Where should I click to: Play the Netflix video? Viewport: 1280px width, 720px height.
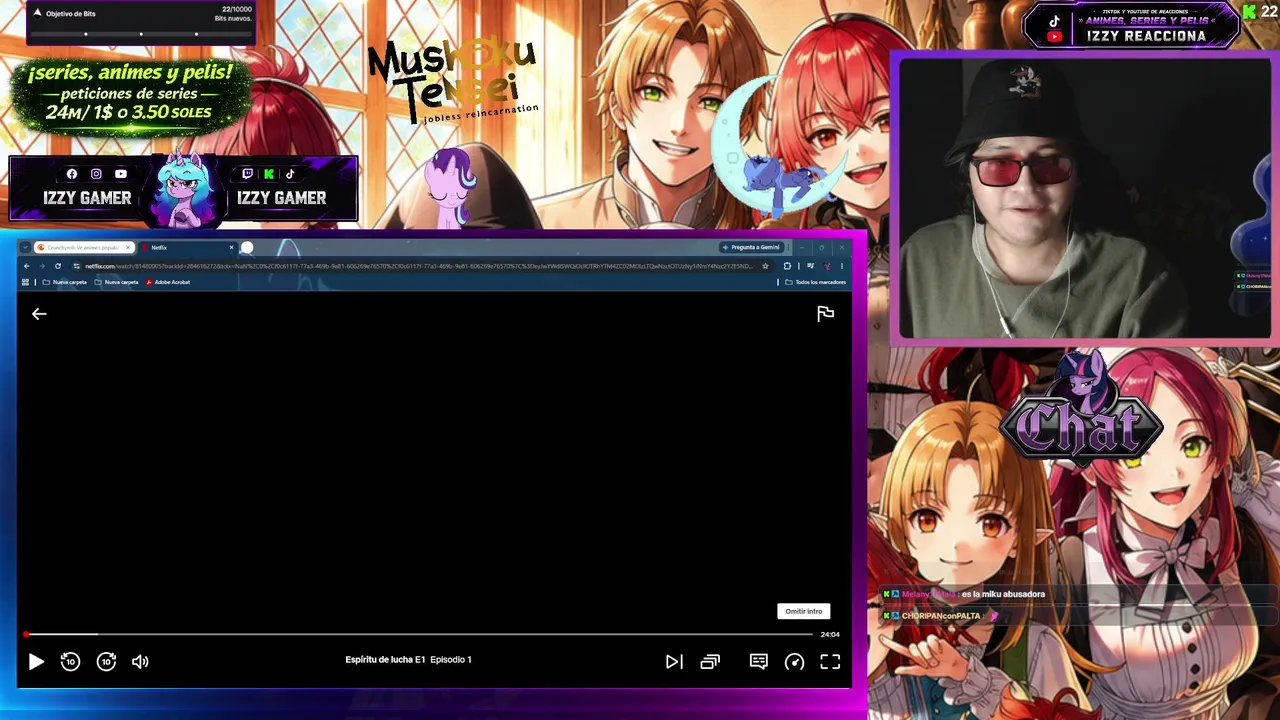36,661
